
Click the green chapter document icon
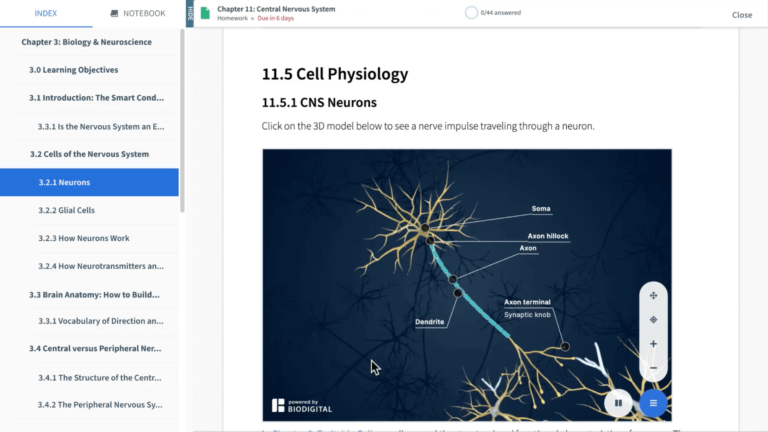click(x=205, y=13)
